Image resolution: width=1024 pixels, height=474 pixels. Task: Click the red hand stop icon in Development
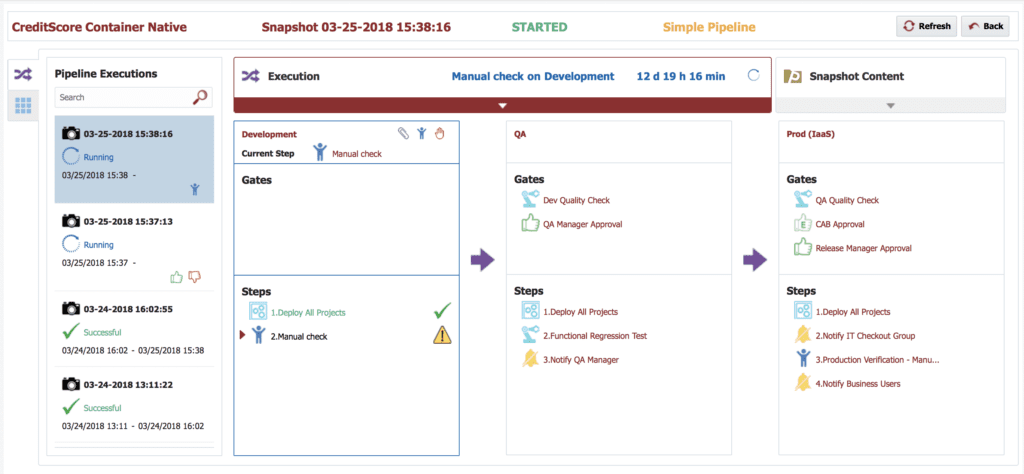pyautogui.click(x=440, y=133)
